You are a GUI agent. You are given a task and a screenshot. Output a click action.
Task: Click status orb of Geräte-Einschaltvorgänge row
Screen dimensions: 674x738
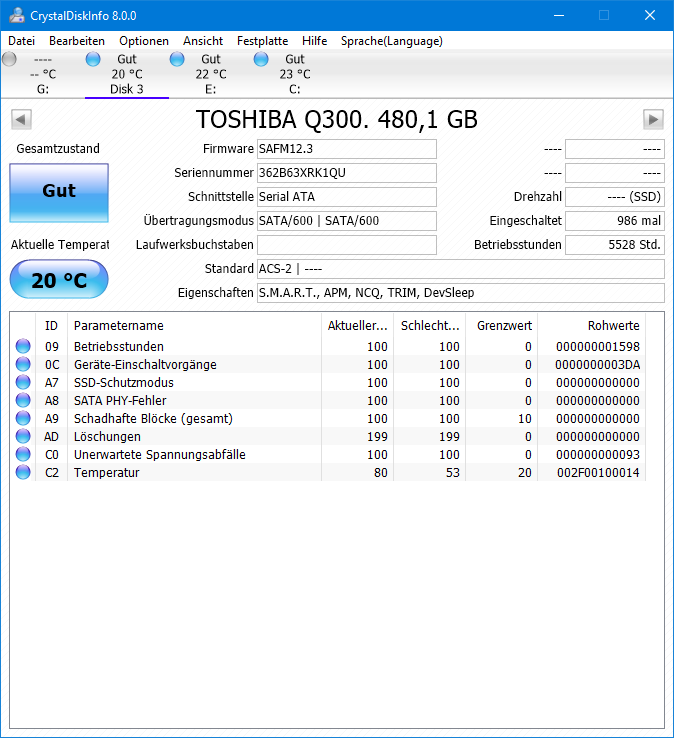coord(23,364)
